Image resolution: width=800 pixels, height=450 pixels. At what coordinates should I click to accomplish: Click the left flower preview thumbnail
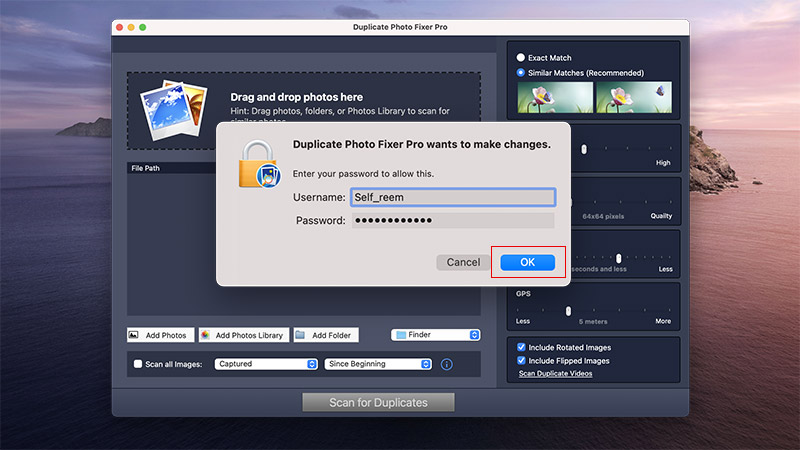click(x=555, y=97)
